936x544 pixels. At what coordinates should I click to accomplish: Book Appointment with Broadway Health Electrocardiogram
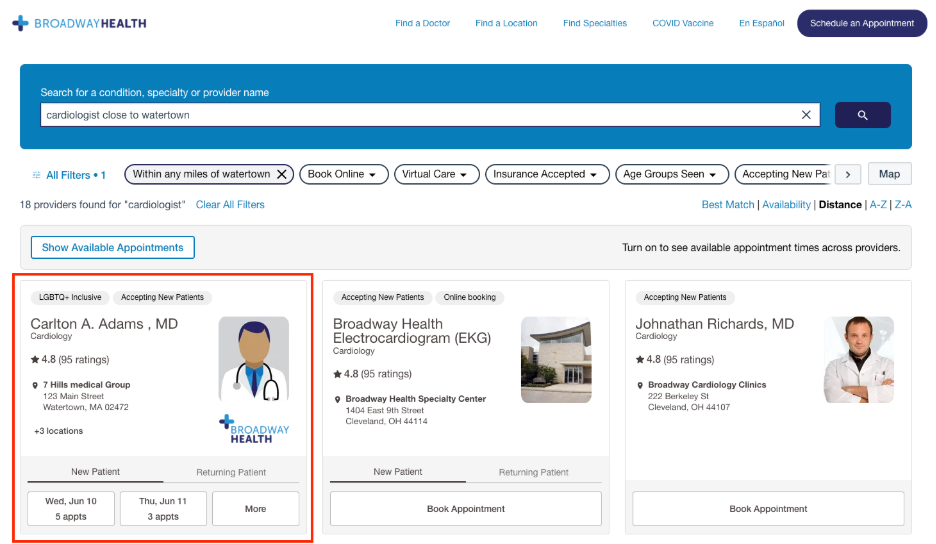pos(466,509)
